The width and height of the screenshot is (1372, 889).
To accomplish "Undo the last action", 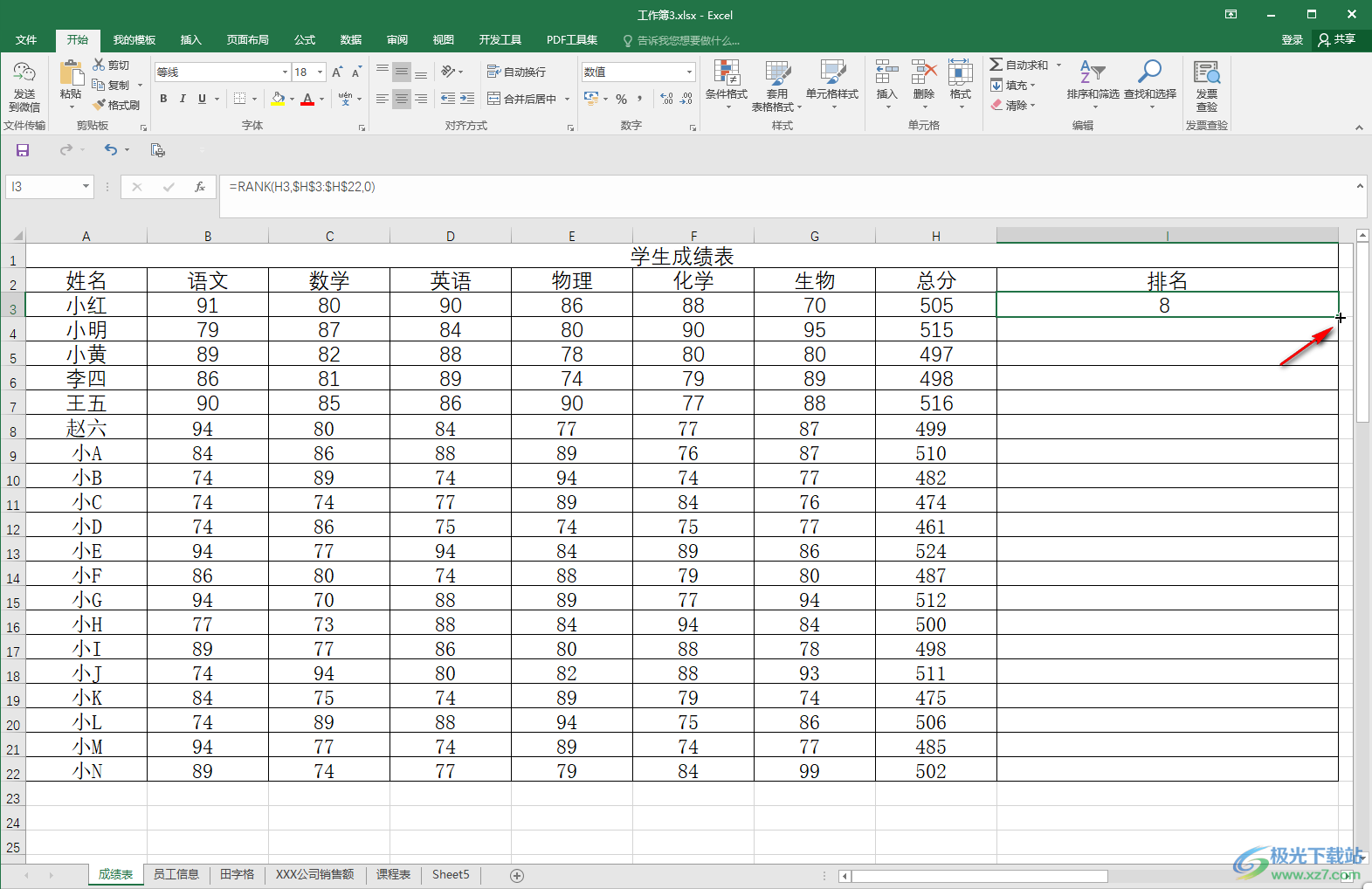I will [110, 150].
